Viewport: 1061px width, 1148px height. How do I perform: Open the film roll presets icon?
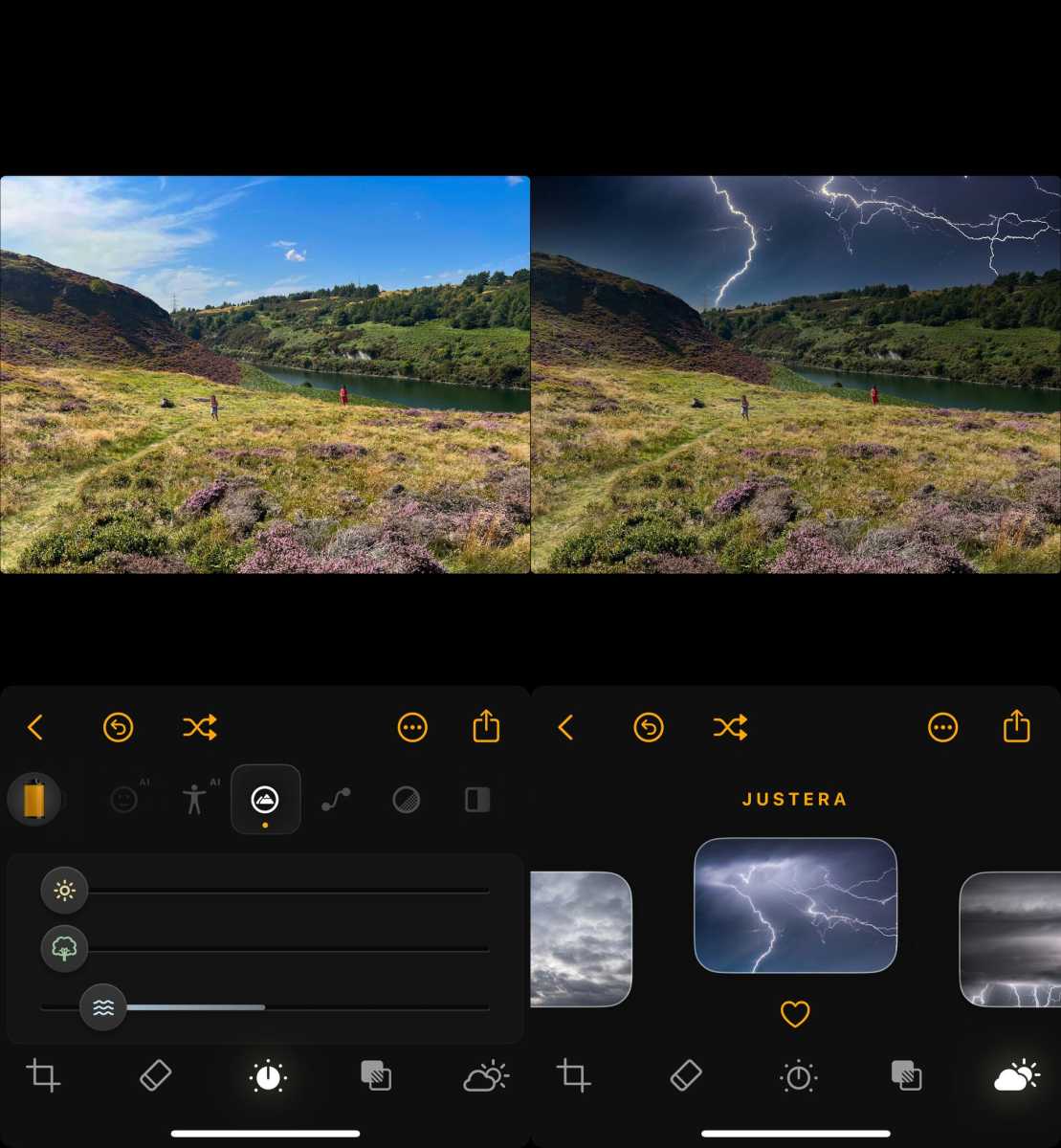tap(33, 799)
